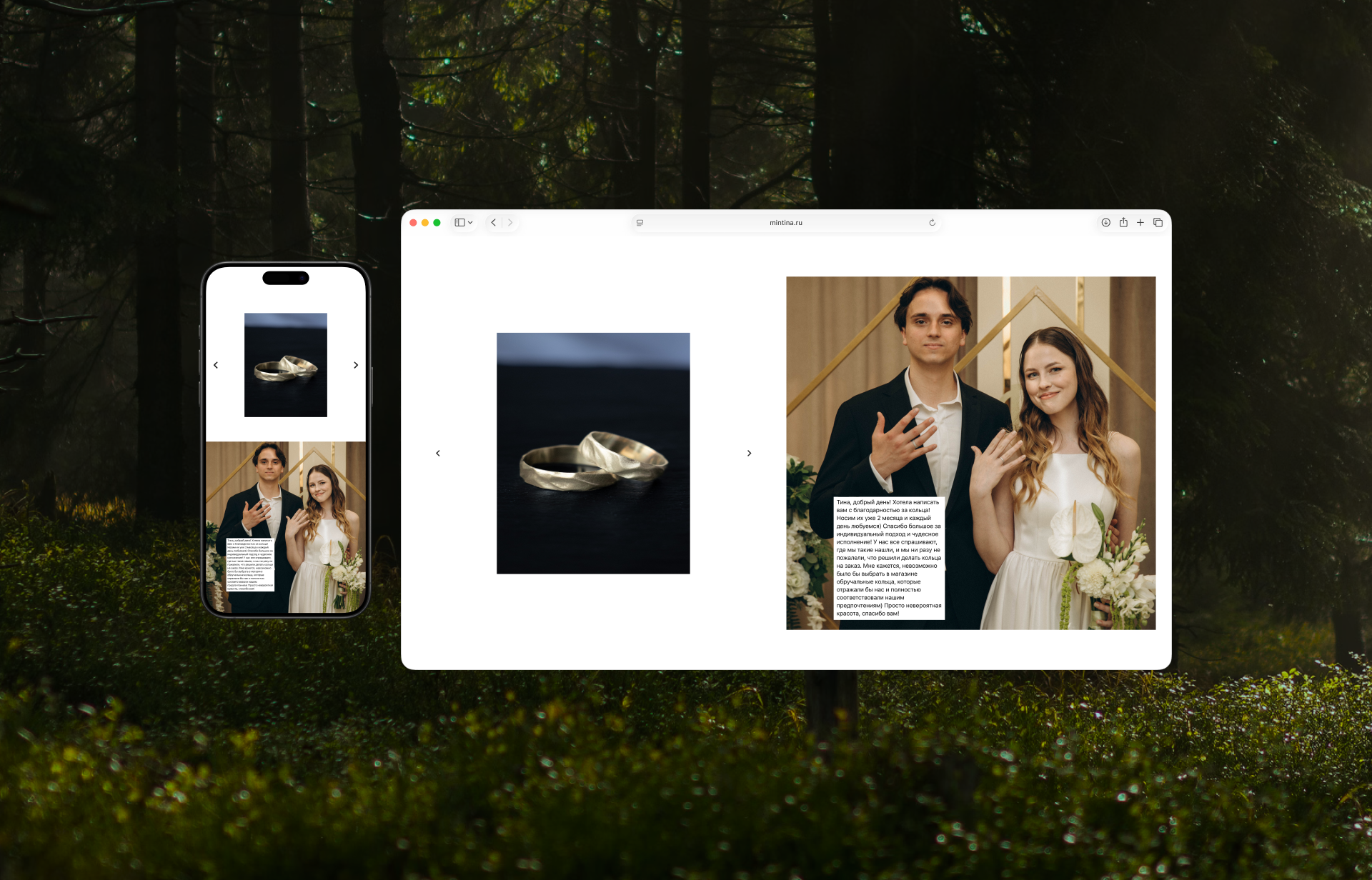Go back with the browser back arrow
This screenshot has width=1372, height=880.
[493, 223]
